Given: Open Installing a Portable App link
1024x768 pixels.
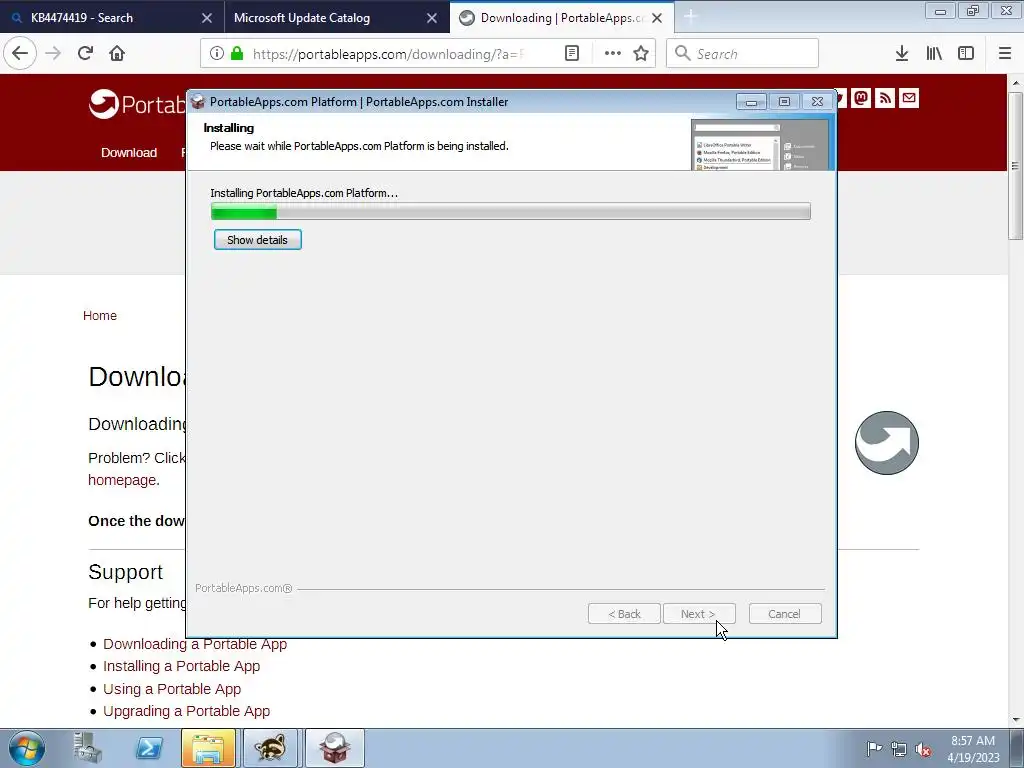Looking at the screenshot, I should 182,666.
